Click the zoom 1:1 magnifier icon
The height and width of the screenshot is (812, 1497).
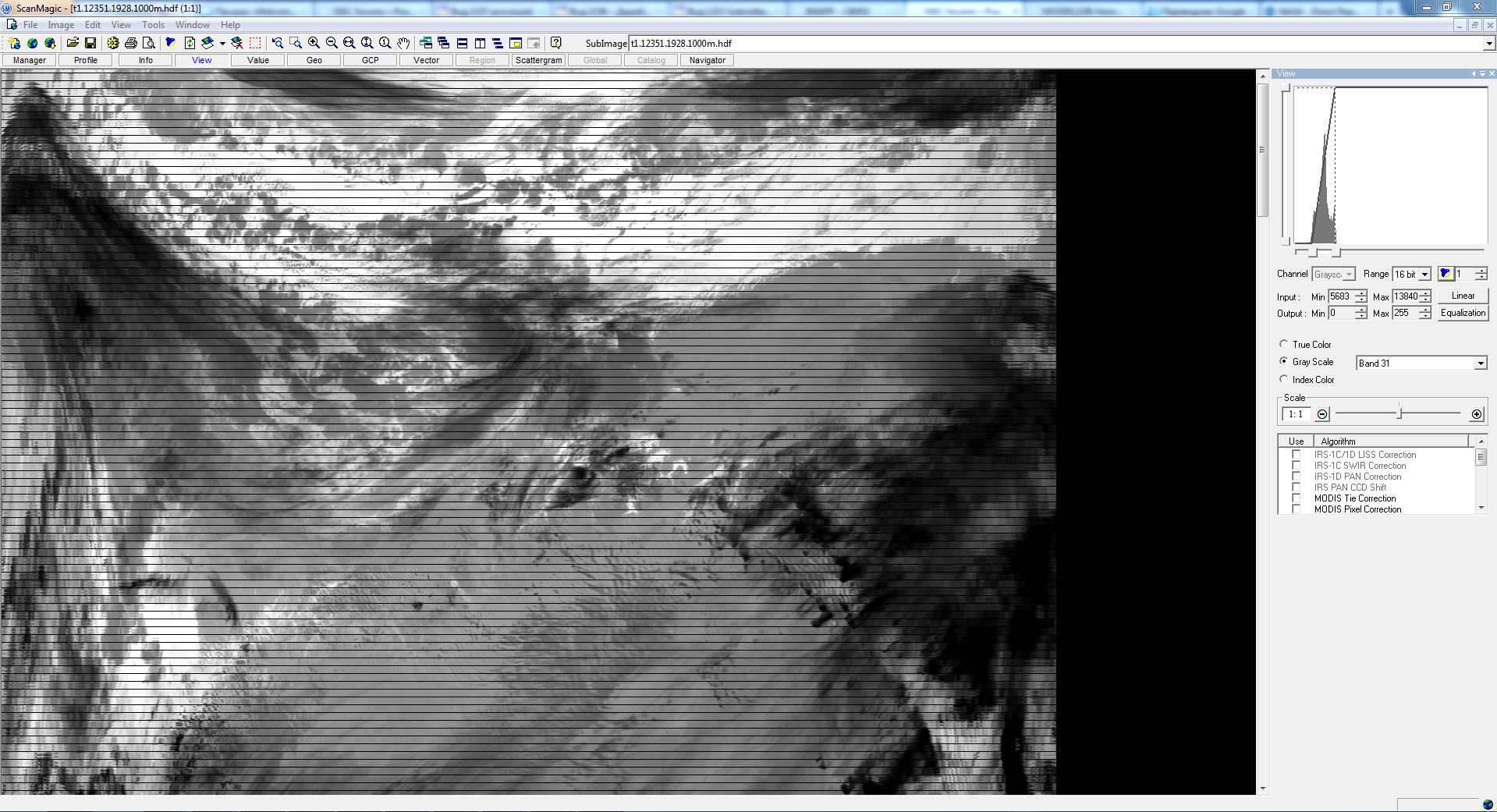(x=385, y=43)
